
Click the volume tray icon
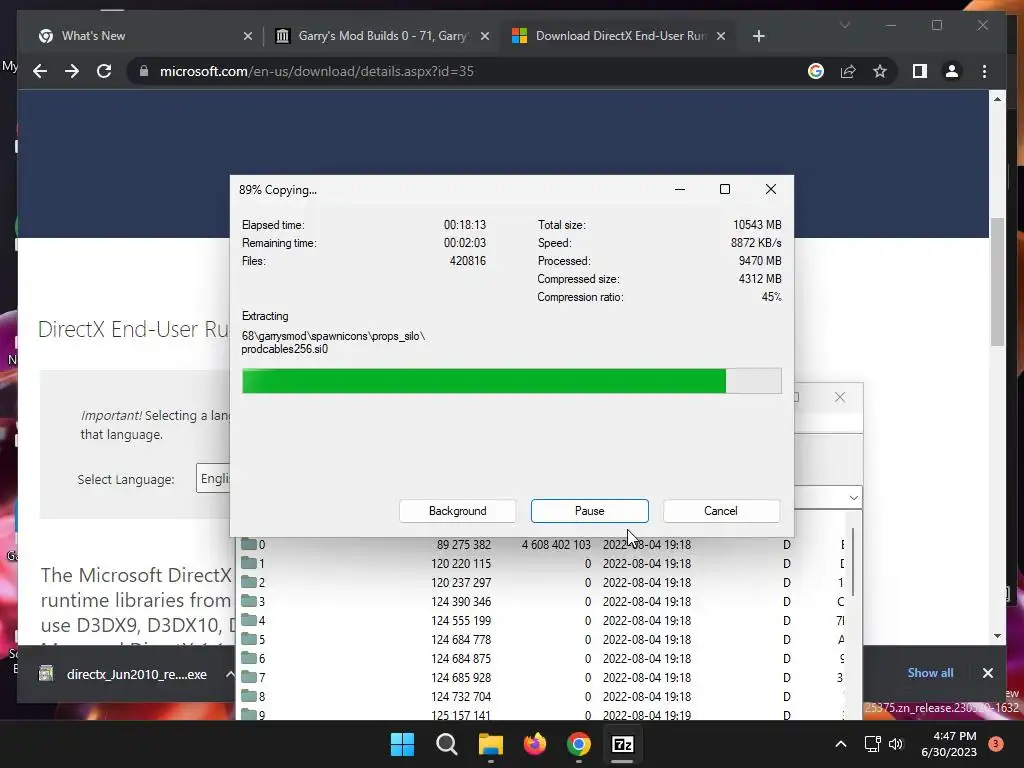point(896,744)
